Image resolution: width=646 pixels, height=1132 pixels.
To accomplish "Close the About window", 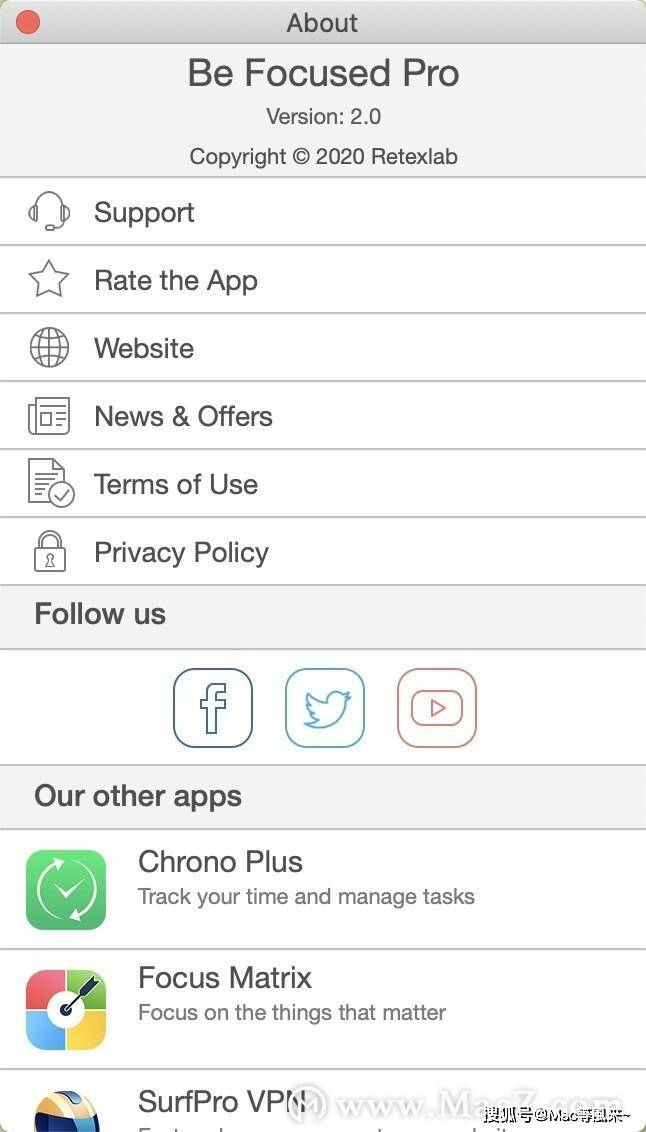I will tap(28, 22).
